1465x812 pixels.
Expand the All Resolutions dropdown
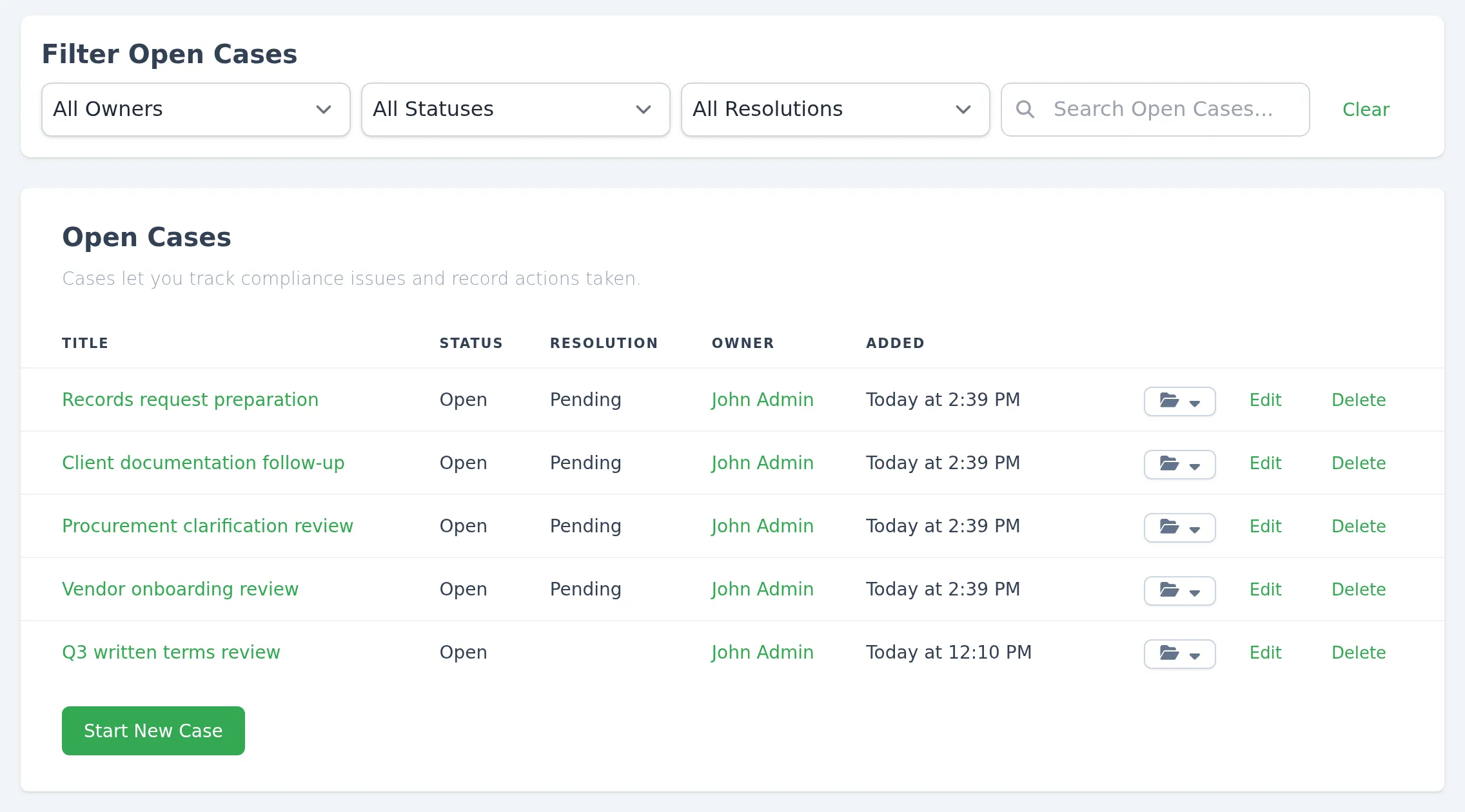pyautogui.click(x=836, y=109)
